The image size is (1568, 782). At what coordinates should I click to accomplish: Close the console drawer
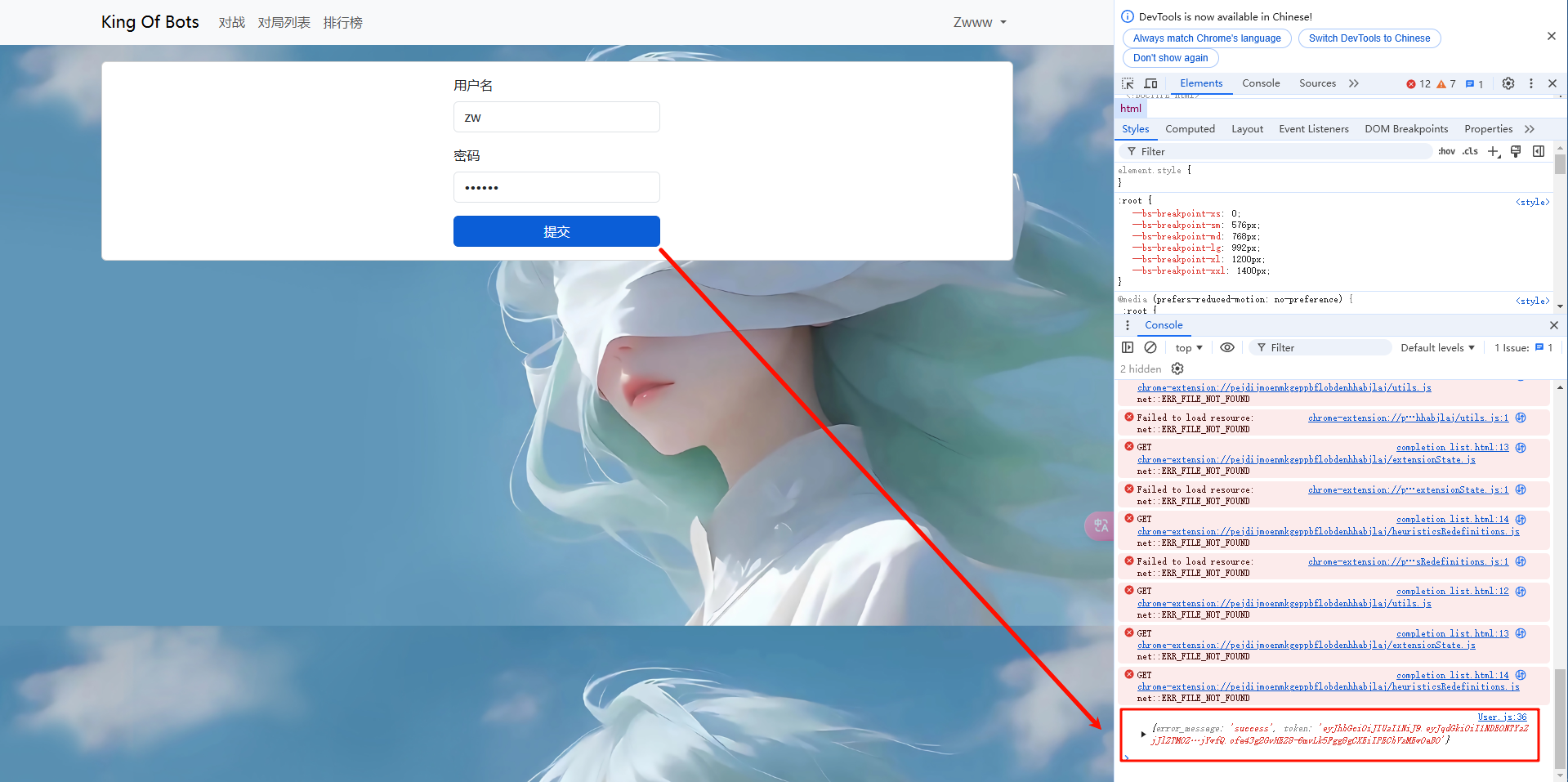tap(1554, 325)
